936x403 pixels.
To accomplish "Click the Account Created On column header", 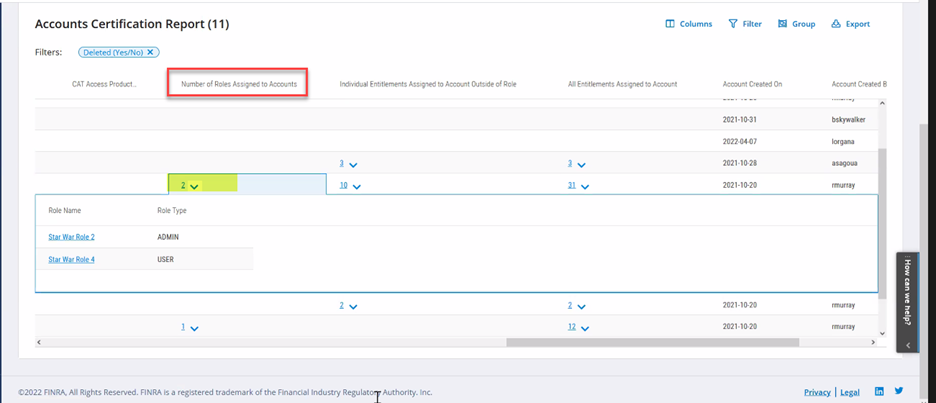I will click(752, 84).
